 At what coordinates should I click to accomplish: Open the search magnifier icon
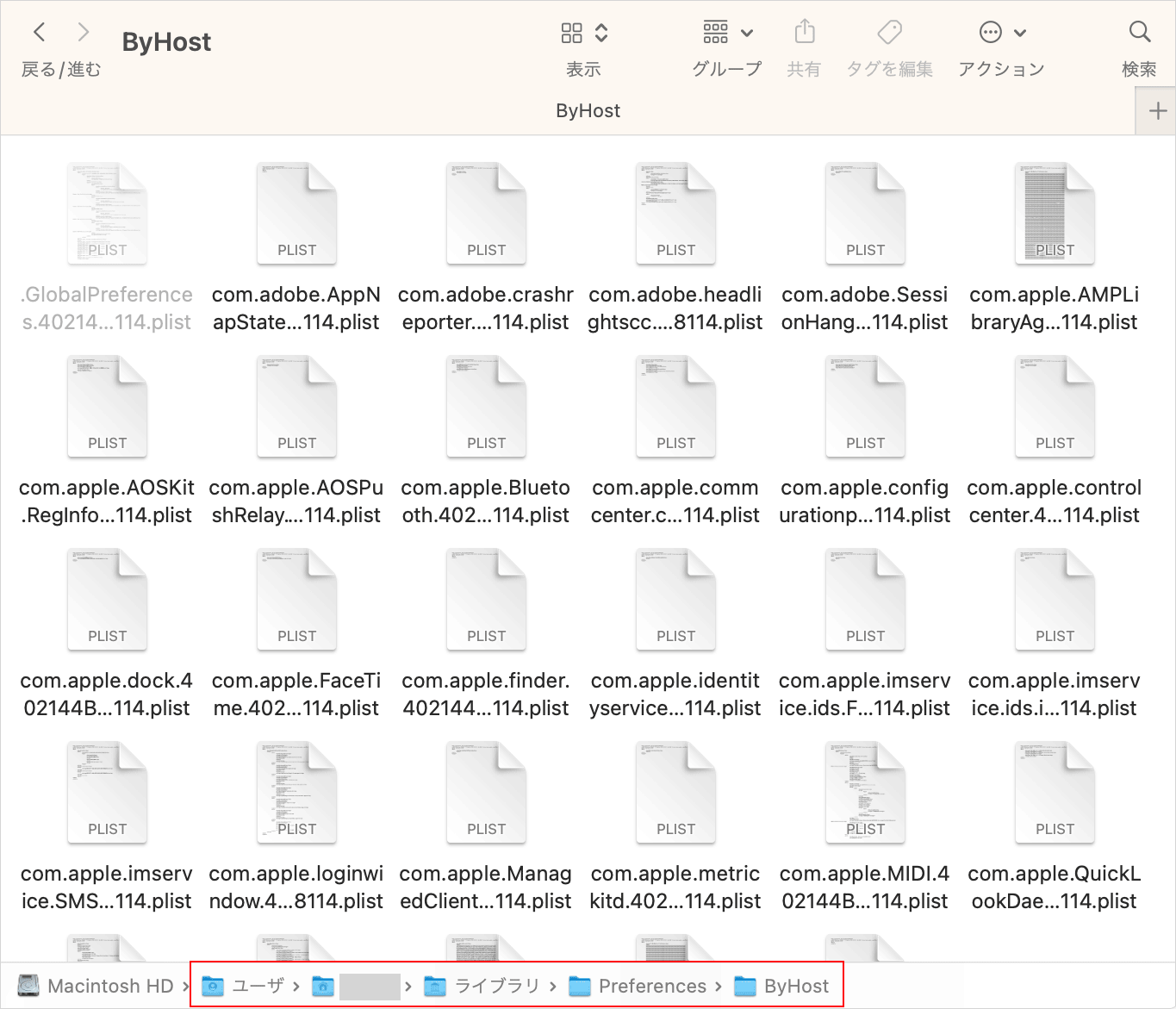point(1139,33)
